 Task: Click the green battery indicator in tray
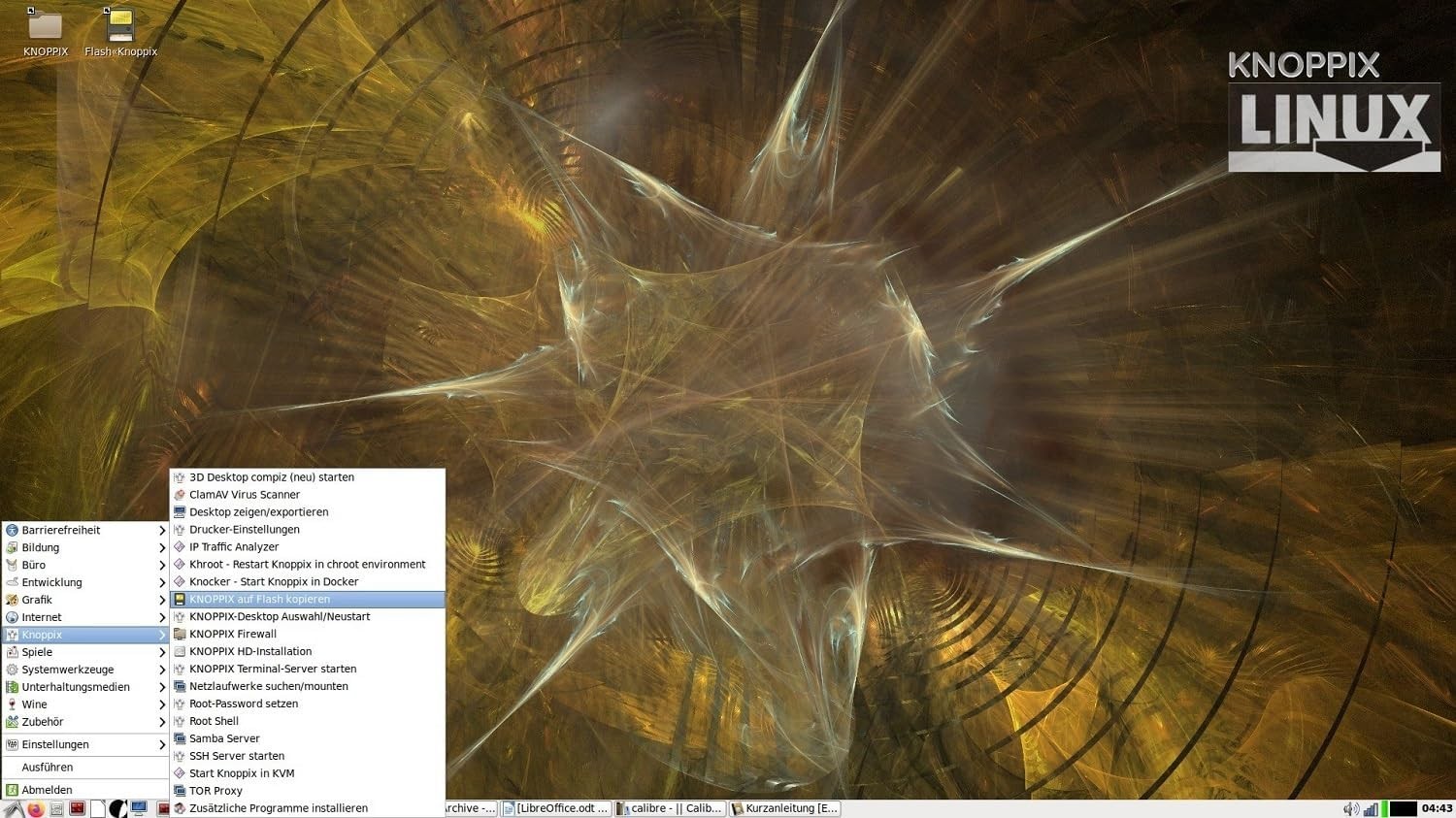(x=1385, y=809)
